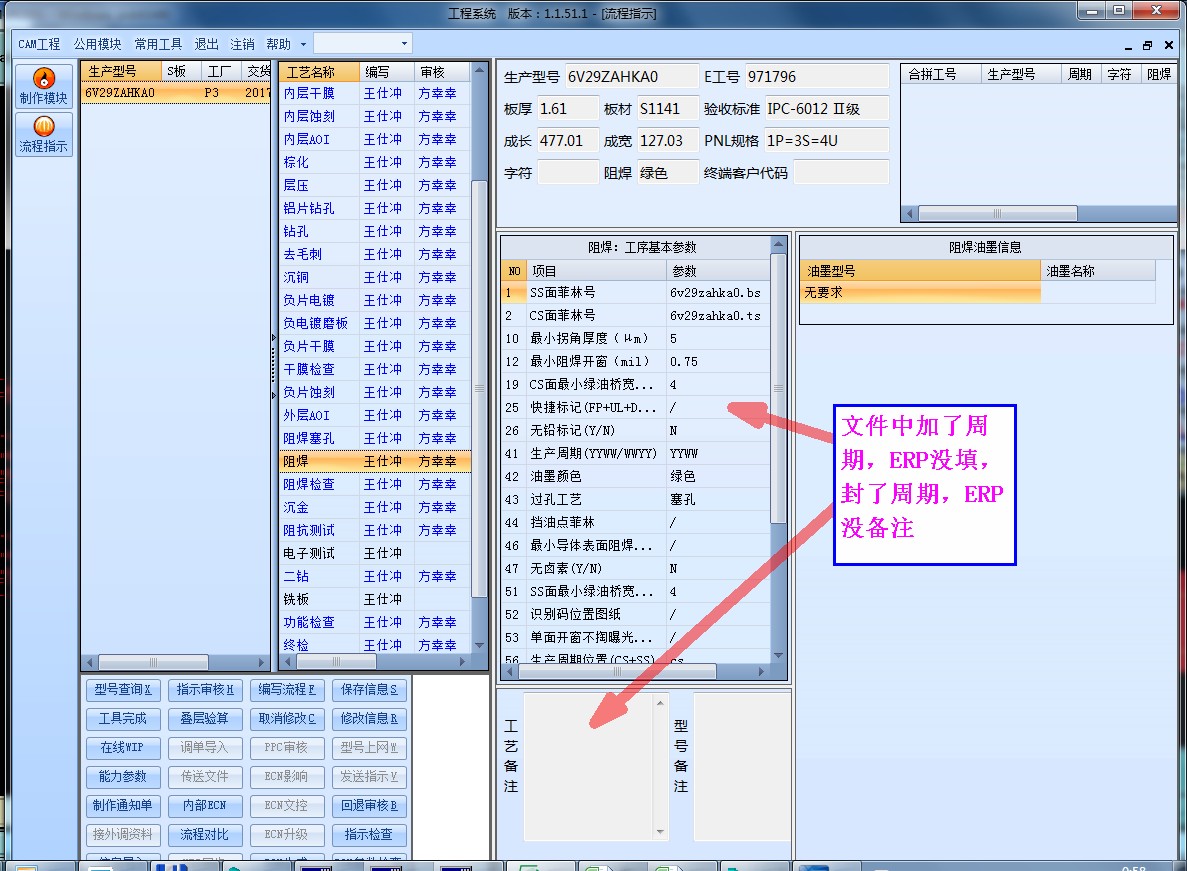Click the 编写流程F button

286,689
